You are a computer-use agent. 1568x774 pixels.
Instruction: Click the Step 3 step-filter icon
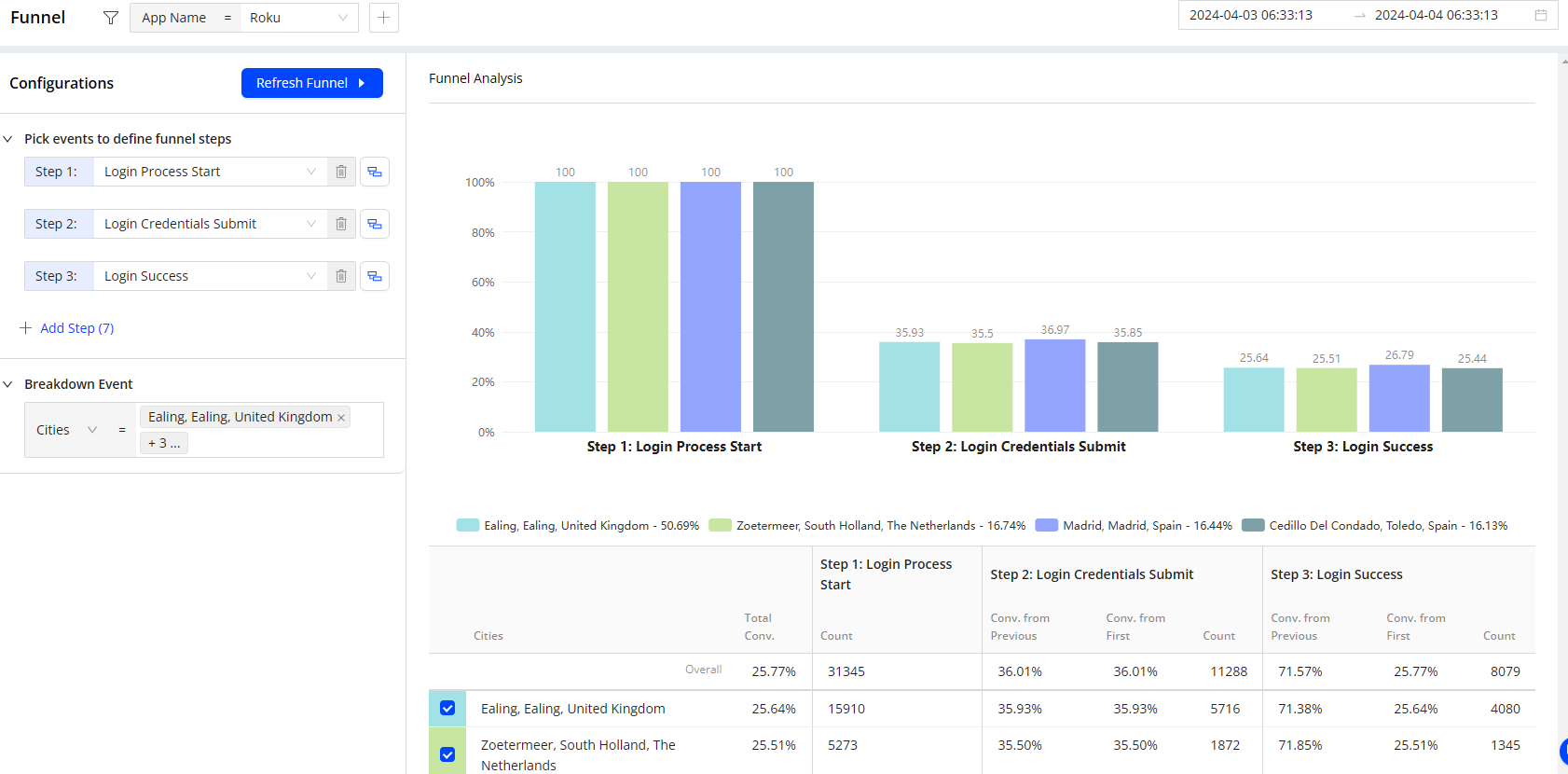tap(375, 276)
